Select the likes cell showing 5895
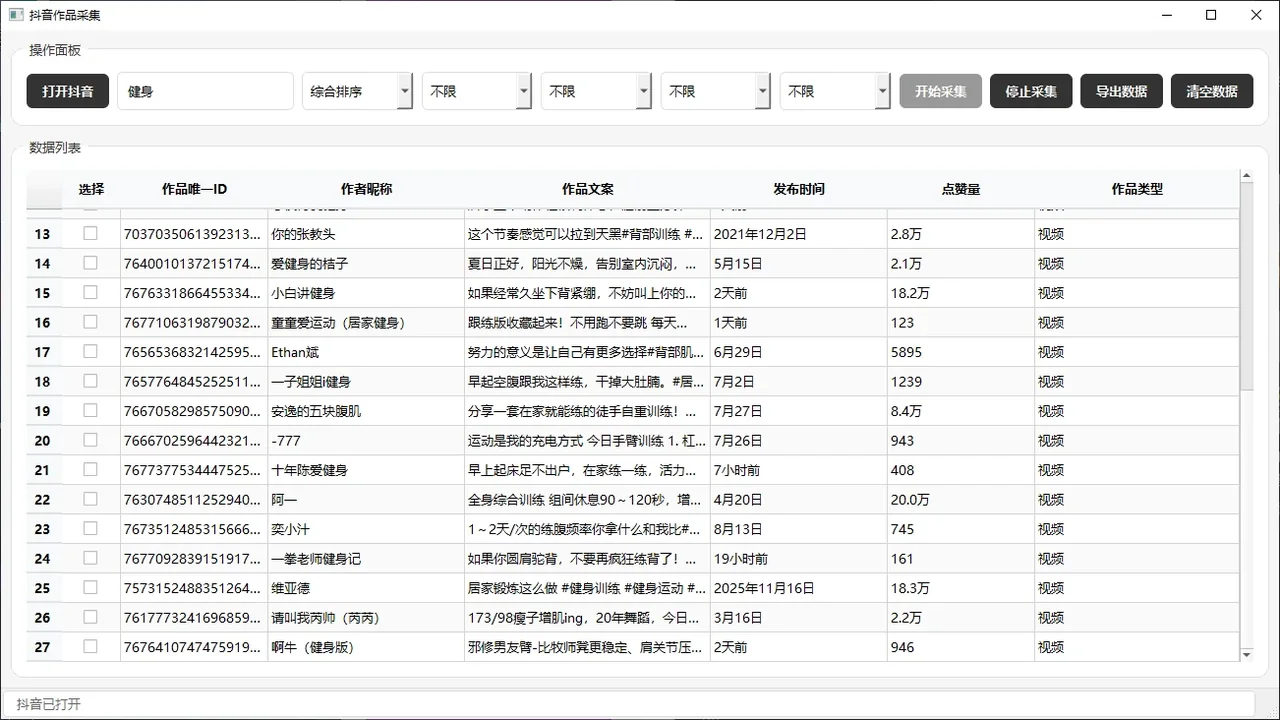This screenshot has height=720, width=1280. coord(960,352)
